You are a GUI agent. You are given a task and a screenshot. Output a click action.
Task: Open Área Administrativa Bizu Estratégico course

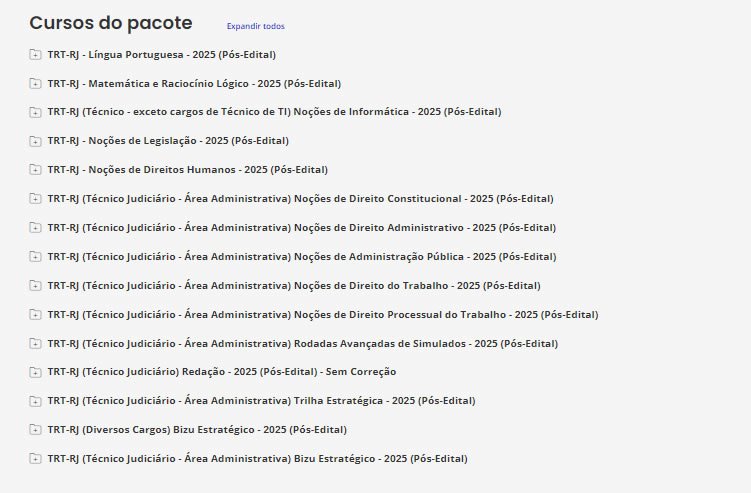pos(257,459)
